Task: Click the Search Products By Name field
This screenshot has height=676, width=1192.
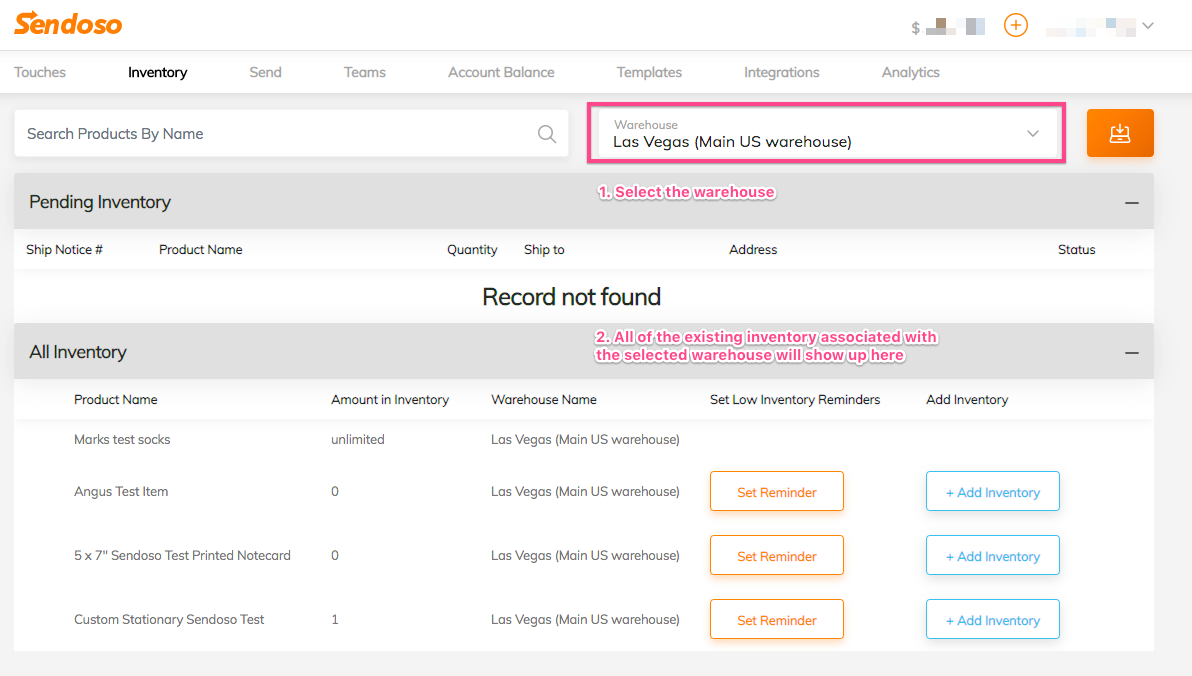Action: 270,134
